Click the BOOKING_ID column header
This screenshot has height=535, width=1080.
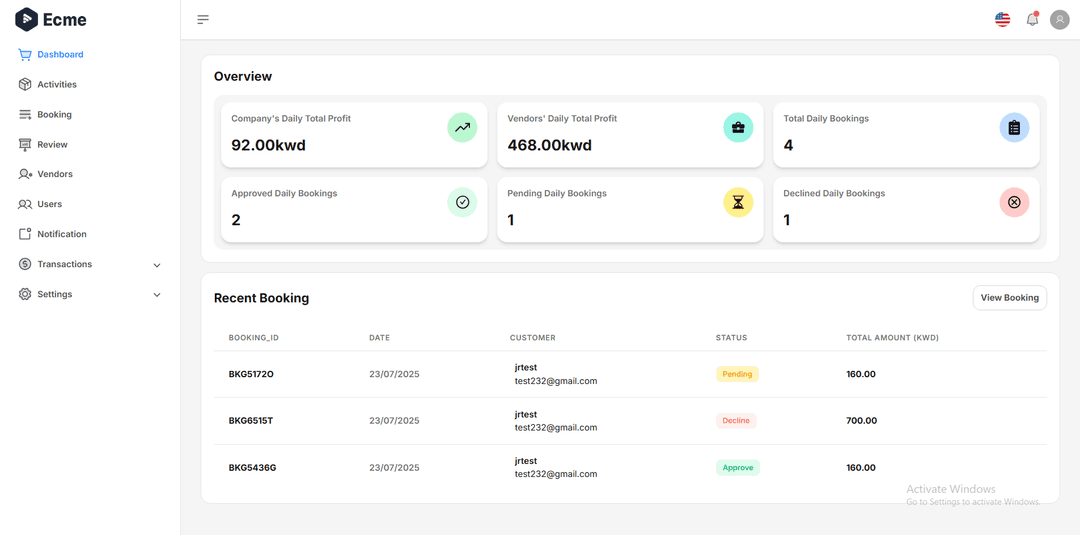pyautogui.click(x=253, y=338)
